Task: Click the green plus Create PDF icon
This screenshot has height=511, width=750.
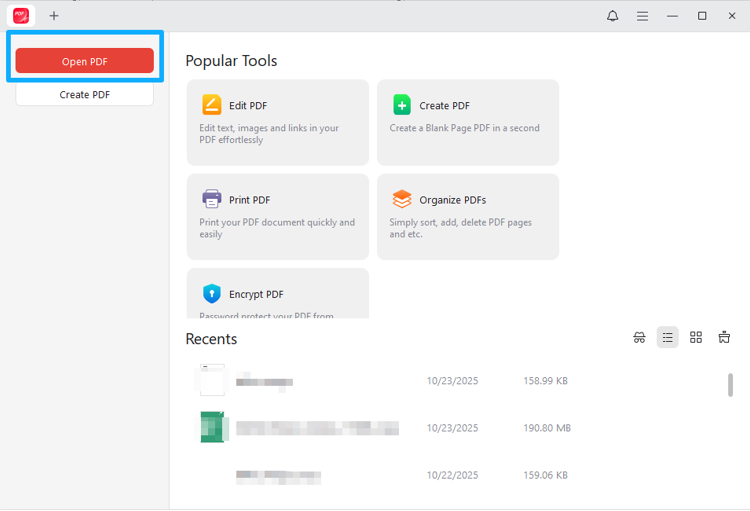Action: click(402, 105)
